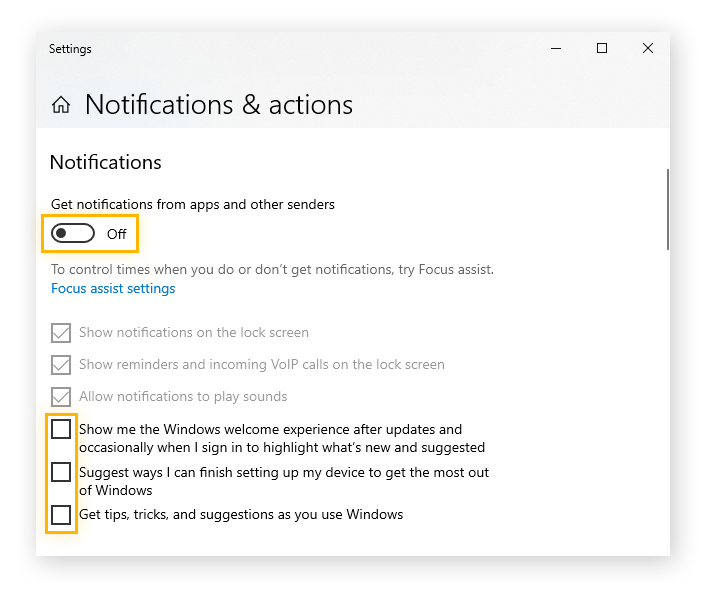Click the vertical scrollbar thumb

point(667,210)
